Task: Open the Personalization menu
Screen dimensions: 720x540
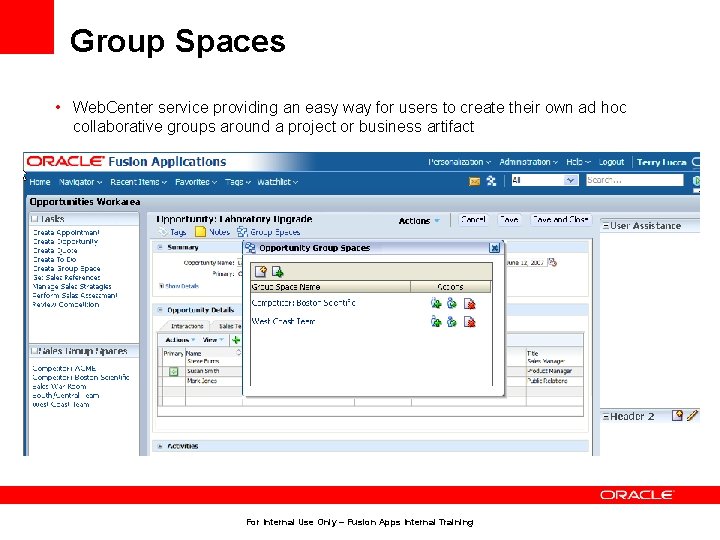Action: click(460, 162)
